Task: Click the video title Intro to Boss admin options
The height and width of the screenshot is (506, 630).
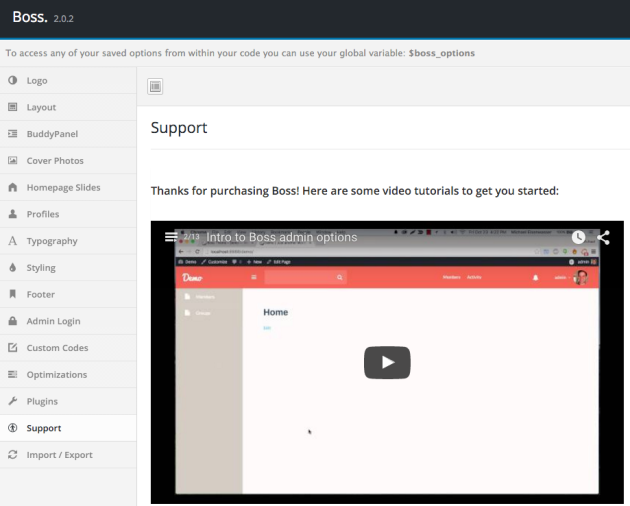Action: tap(282, 237)
